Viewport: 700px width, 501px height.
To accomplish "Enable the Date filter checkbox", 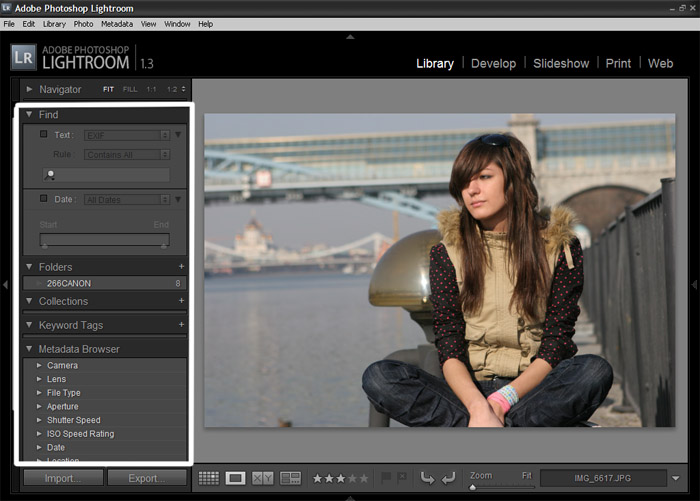I will tap(43, 199).
